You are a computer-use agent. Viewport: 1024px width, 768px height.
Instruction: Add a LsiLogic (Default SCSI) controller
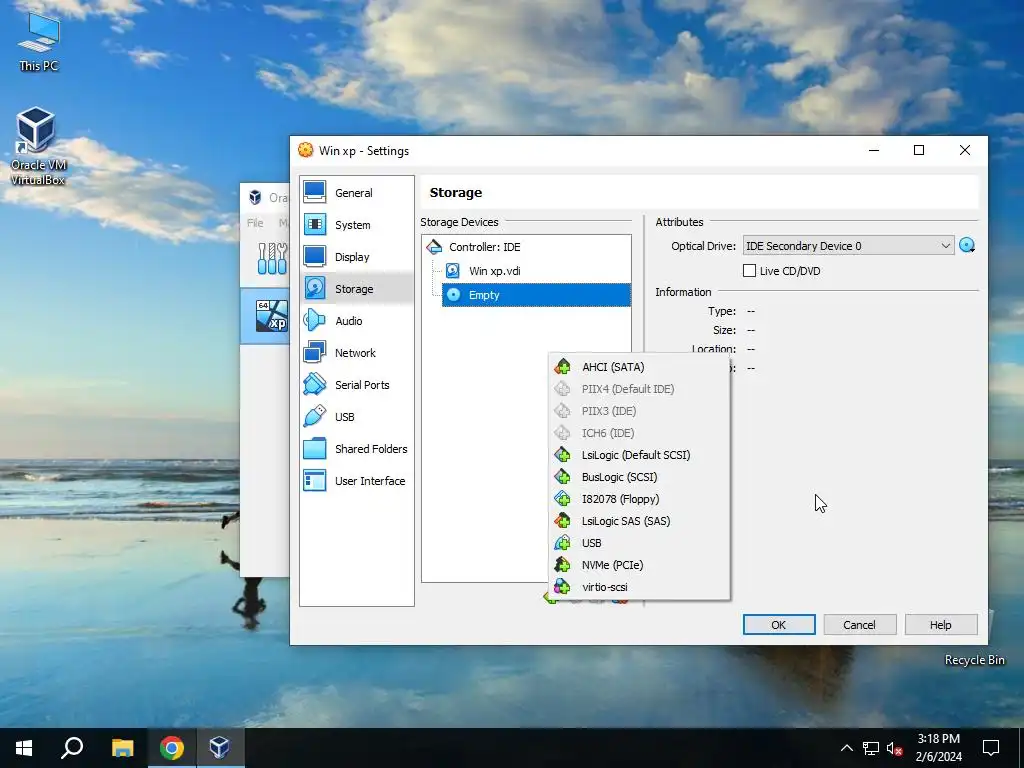tap(639, 455)
